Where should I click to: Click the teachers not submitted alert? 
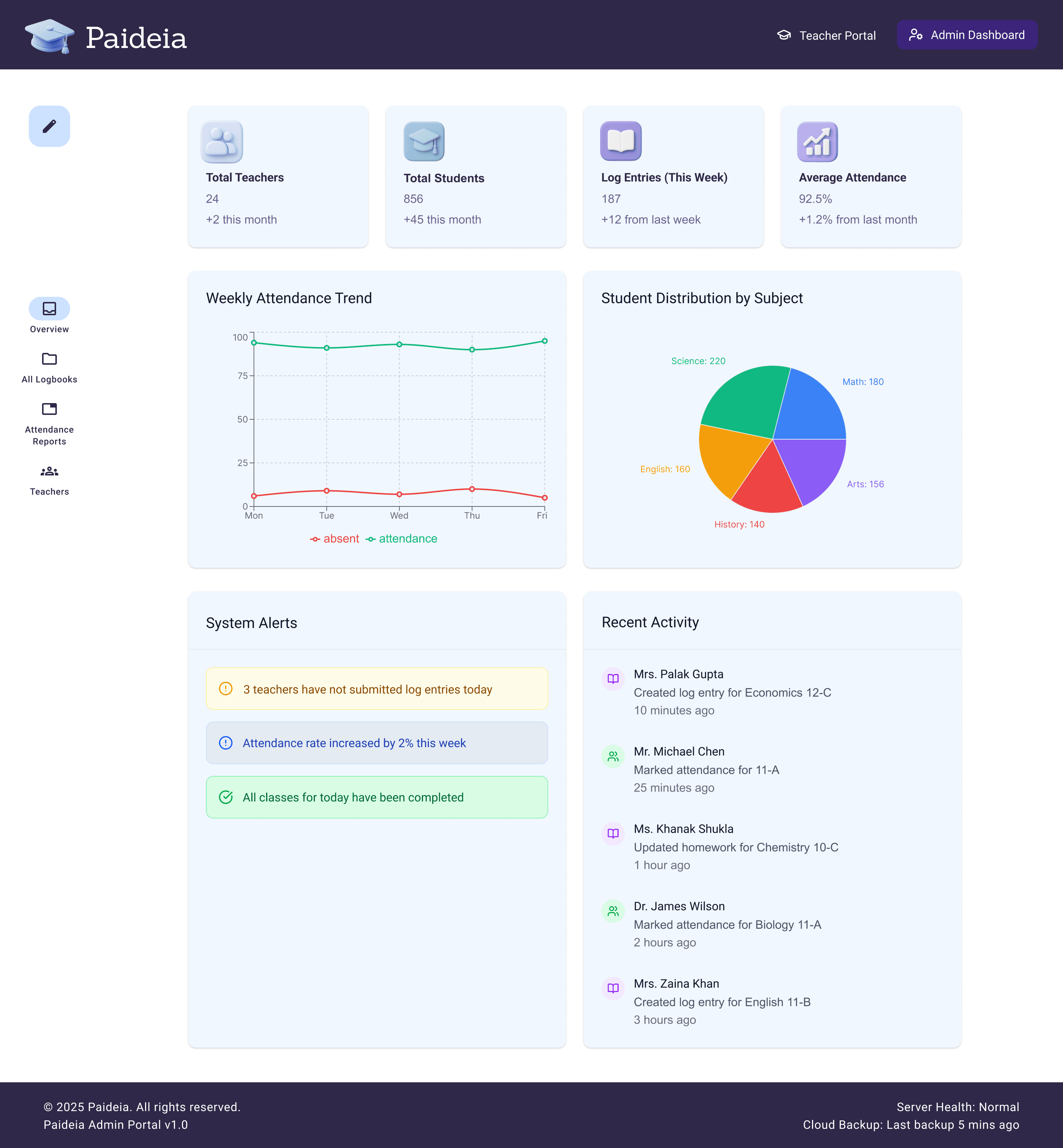[x=377, y=689]
